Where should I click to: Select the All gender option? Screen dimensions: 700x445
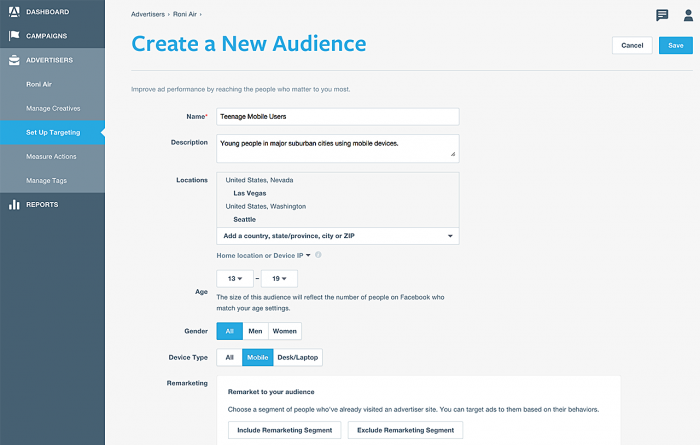pyautogui.click(x=229, y=331)
